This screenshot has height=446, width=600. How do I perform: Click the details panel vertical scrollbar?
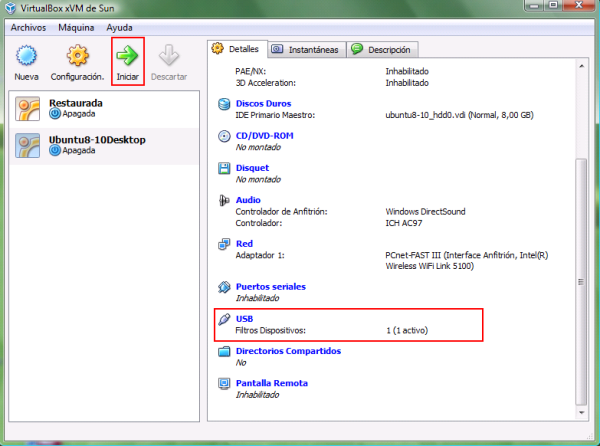click(581, 250)
